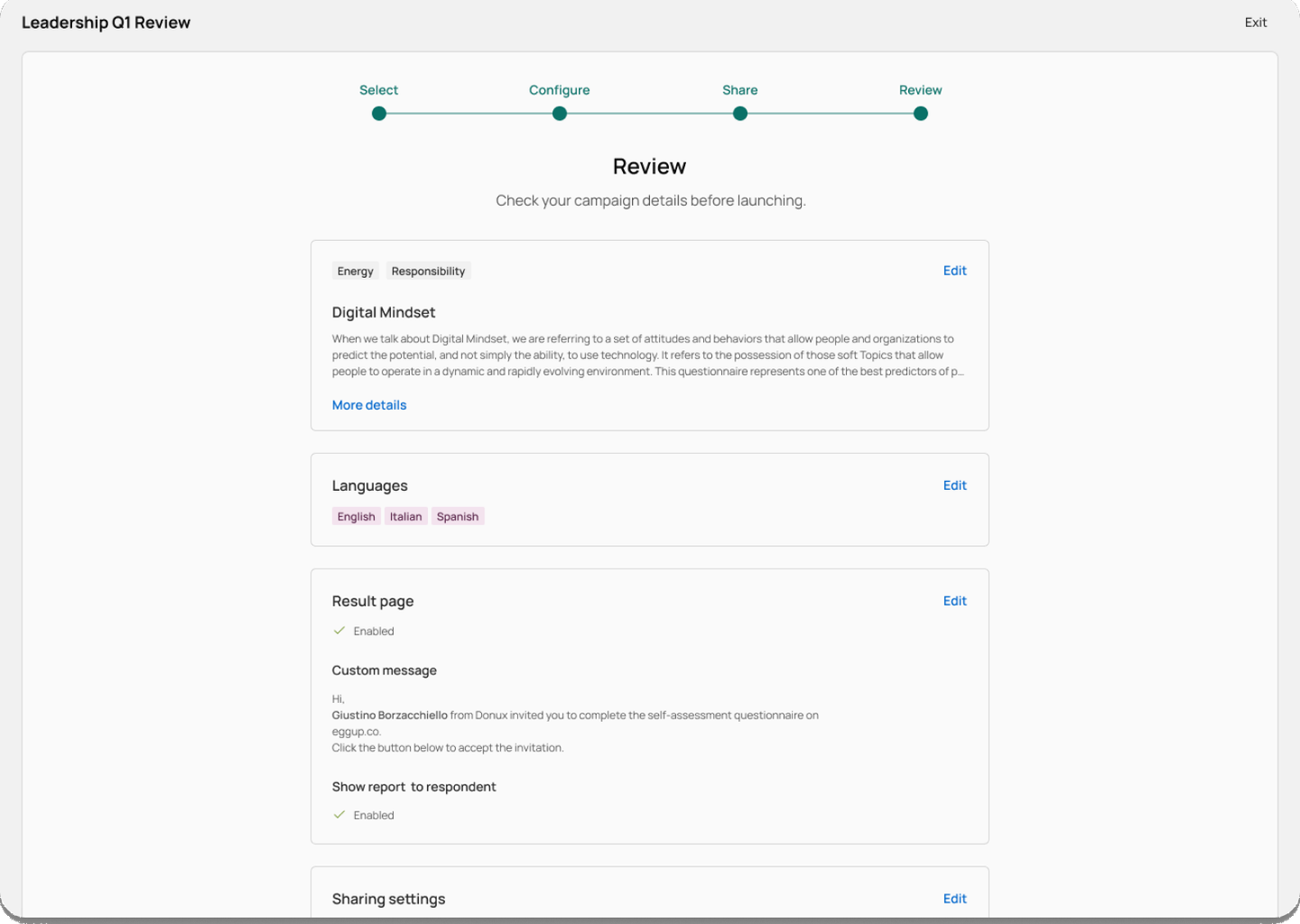Image resolution: width=1300 pixels, height=924 pixels.
Task: Click the Responsibility tag
Action: click(x=428, y=272)
